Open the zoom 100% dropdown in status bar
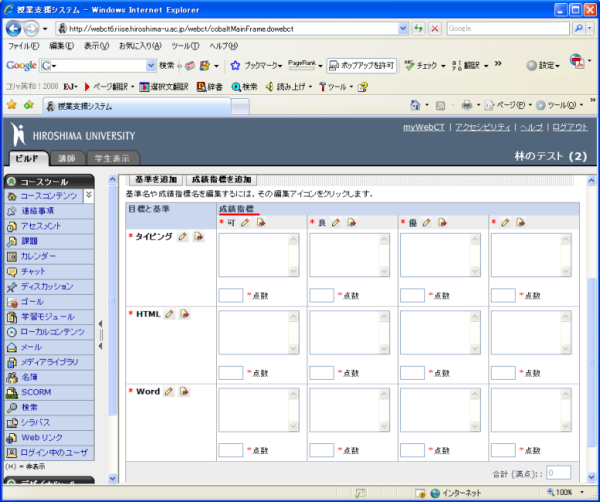This screenshot has height=502, width=600. point(582,492)
